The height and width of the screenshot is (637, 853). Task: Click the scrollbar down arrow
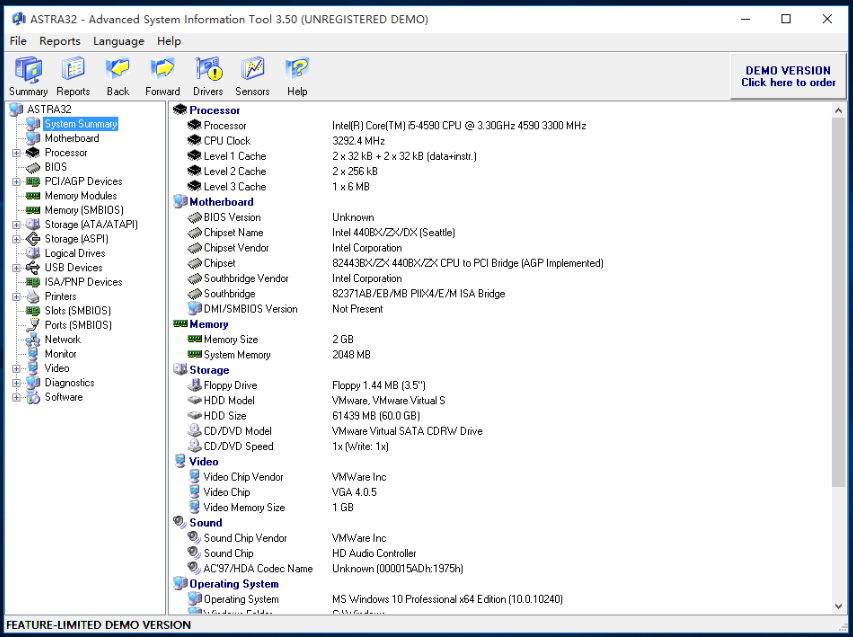pos(838,606)
